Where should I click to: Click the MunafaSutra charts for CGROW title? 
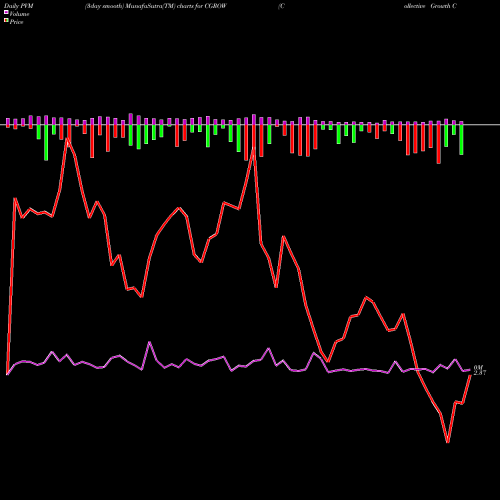click(x=156, y=6)
